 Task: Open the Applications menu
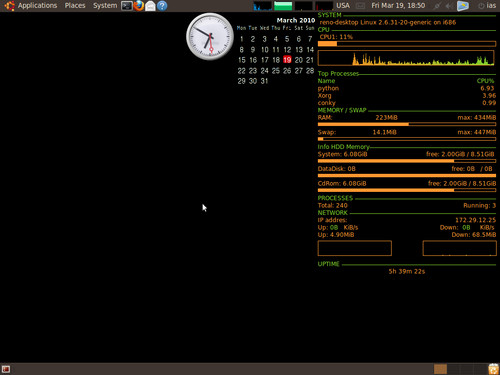(37, 6)
